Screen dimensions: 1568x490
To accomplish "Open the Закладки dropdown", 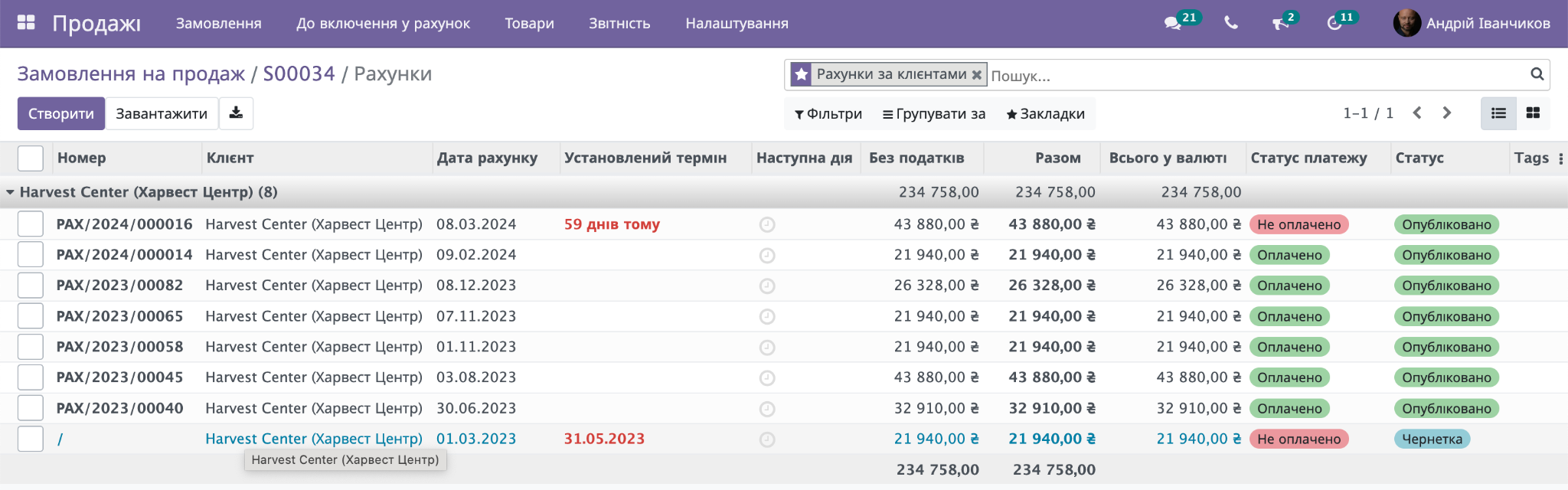I will pyautogui.click(x=1045, y=114).
